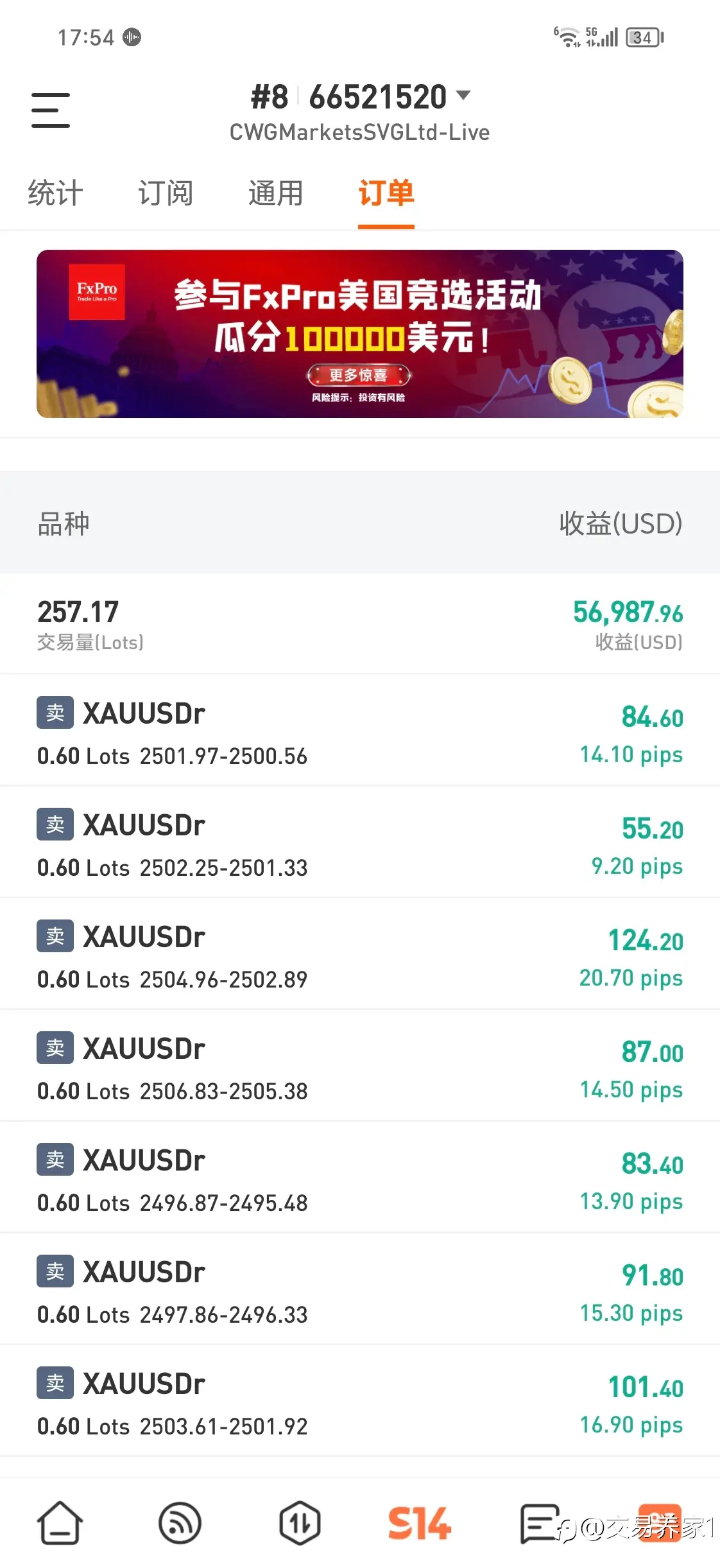Screen dimensions: 720x1568
Task: Open order 2496.87-2495.48 row
Action: click(360, 1177)
